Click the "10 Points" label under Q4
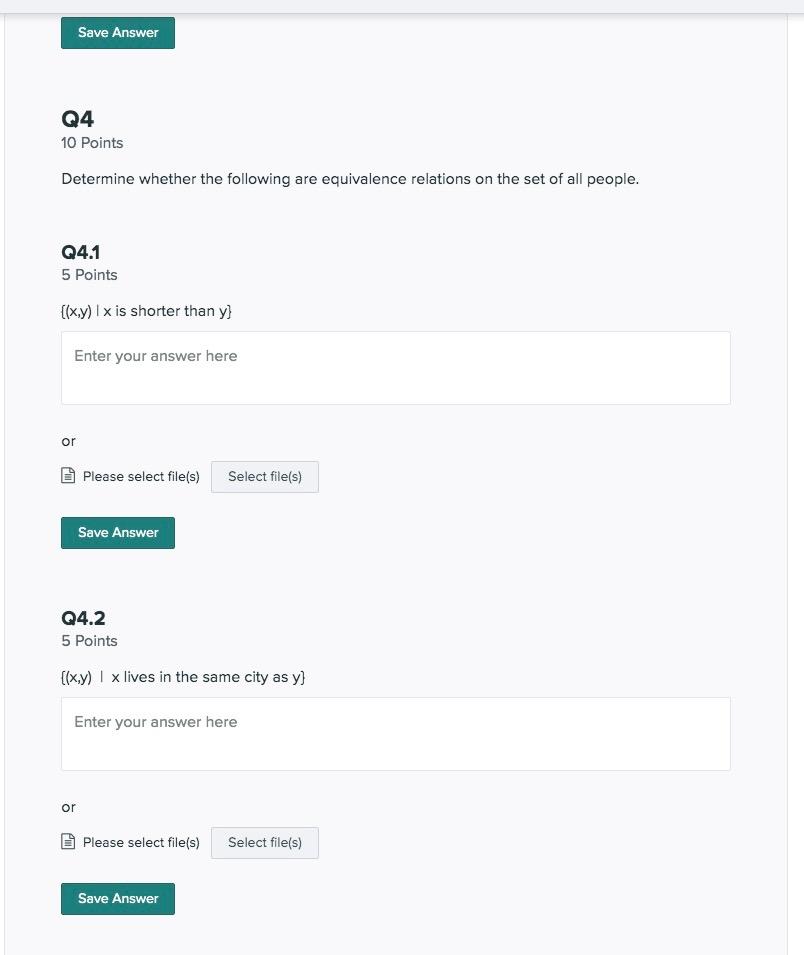 [x=92, y=143]
